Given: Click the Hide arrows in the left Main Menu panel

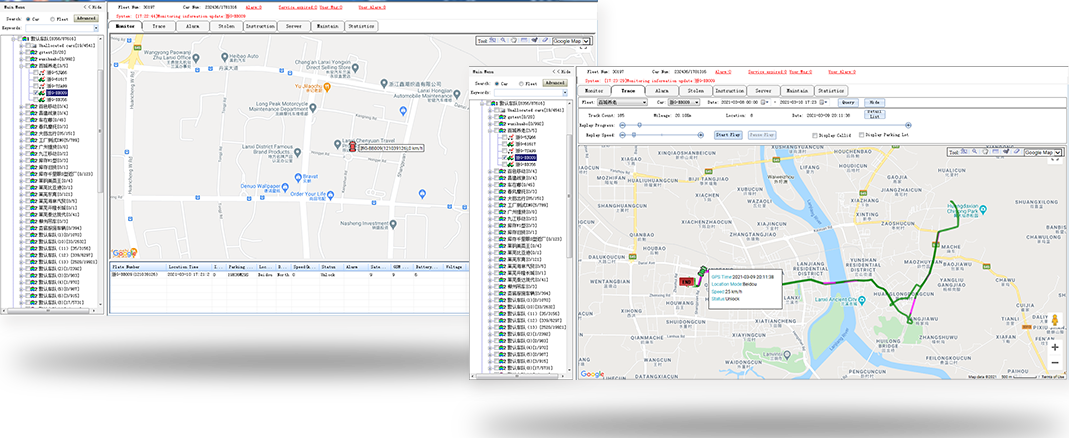Looking at the screenshot, I should tap(84, 8).
